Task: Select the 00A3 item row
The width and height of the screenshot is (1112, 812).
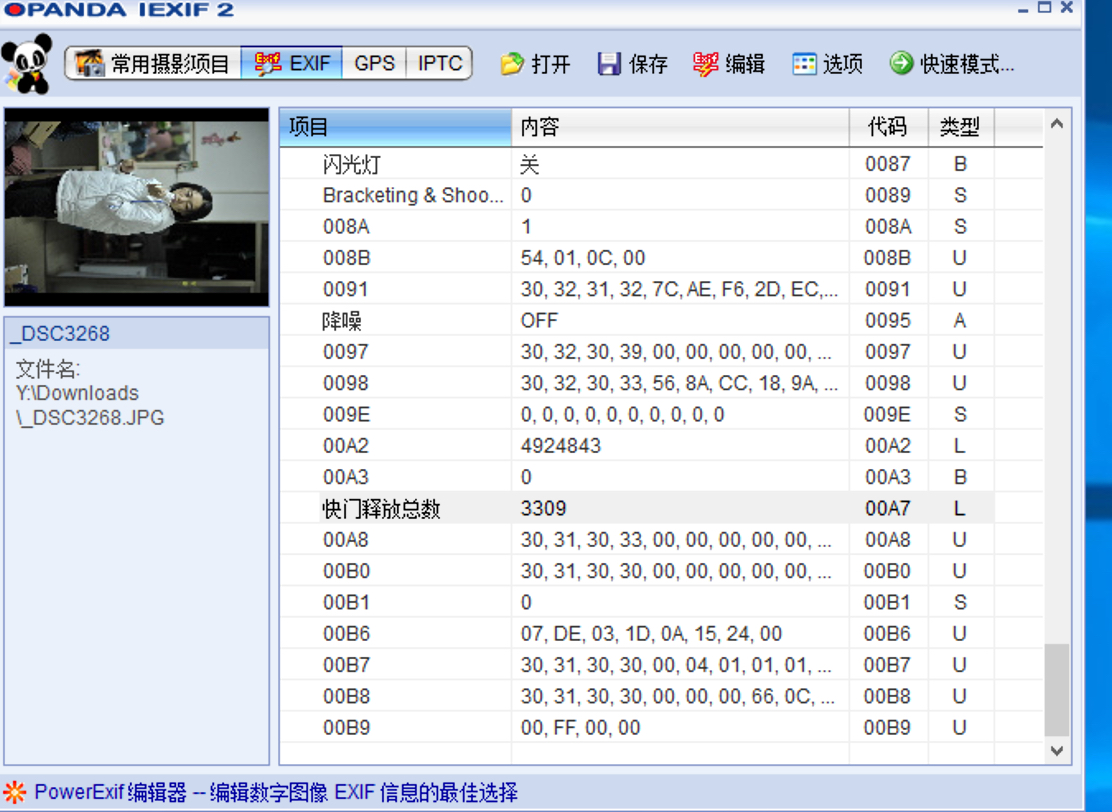Action: (x=661, y=477)
